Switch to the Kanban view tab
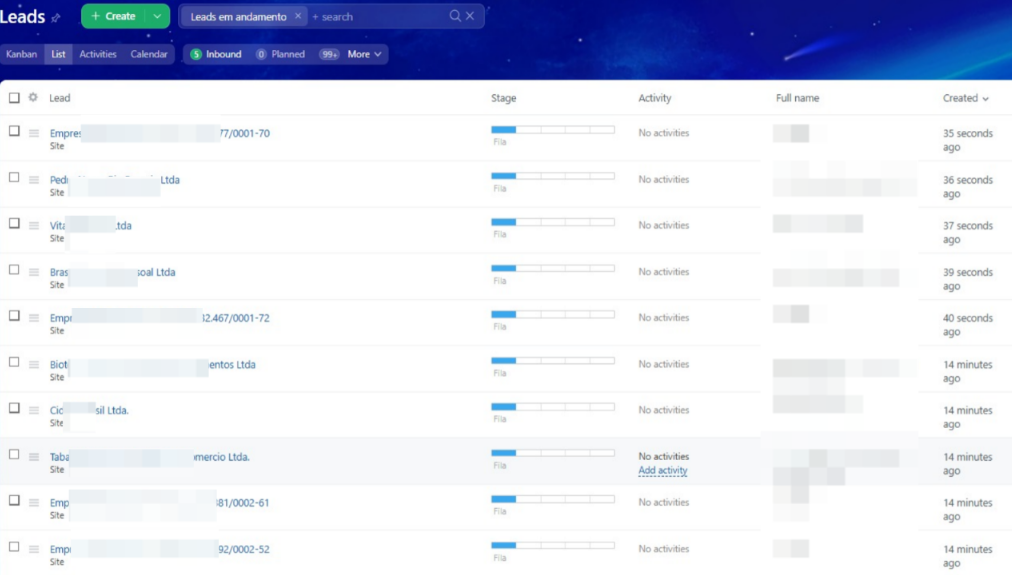 tap(21, 54)
